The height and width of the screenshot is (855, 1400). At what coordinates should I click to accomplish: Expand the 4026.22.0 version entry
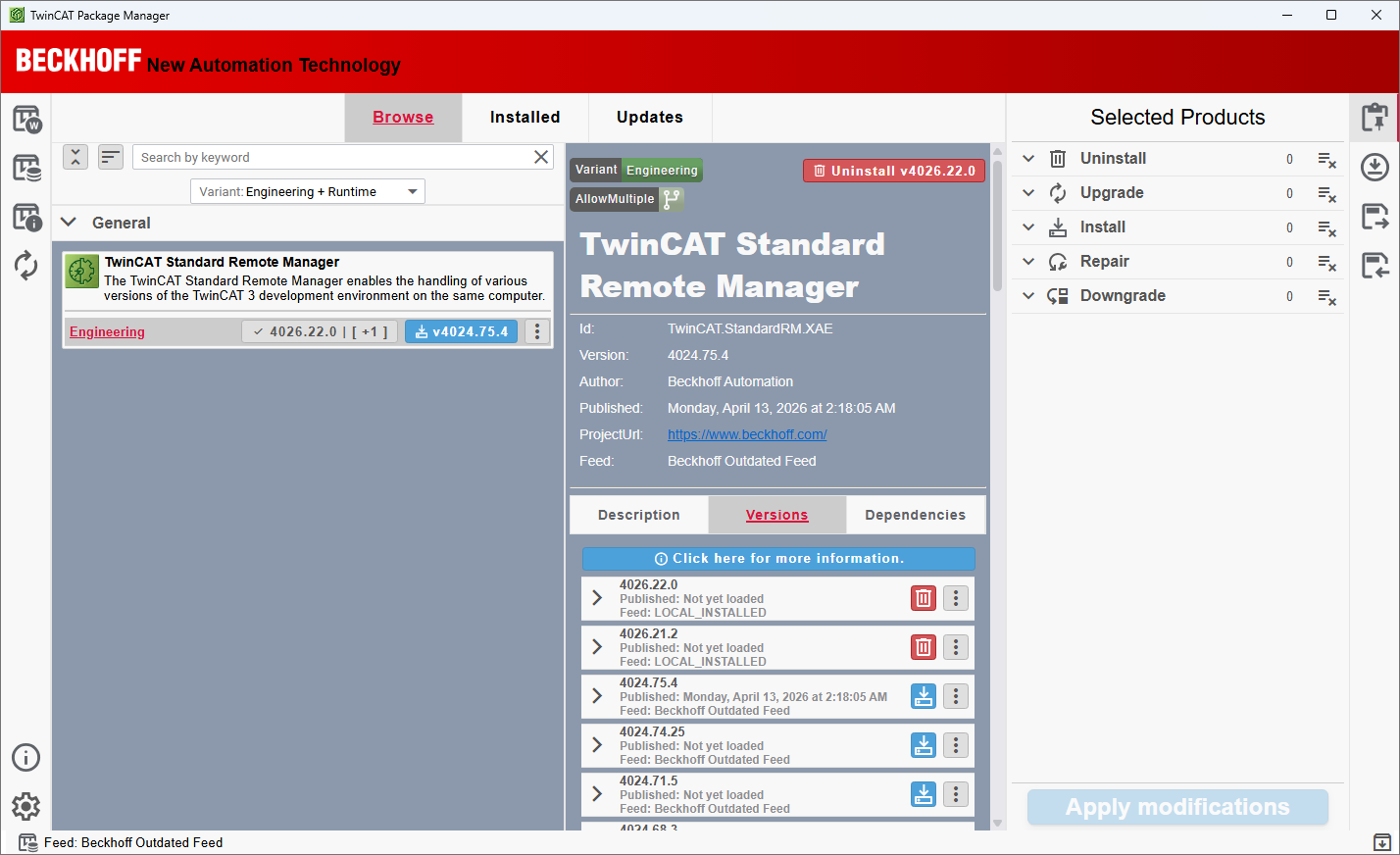tap(597, 598)
